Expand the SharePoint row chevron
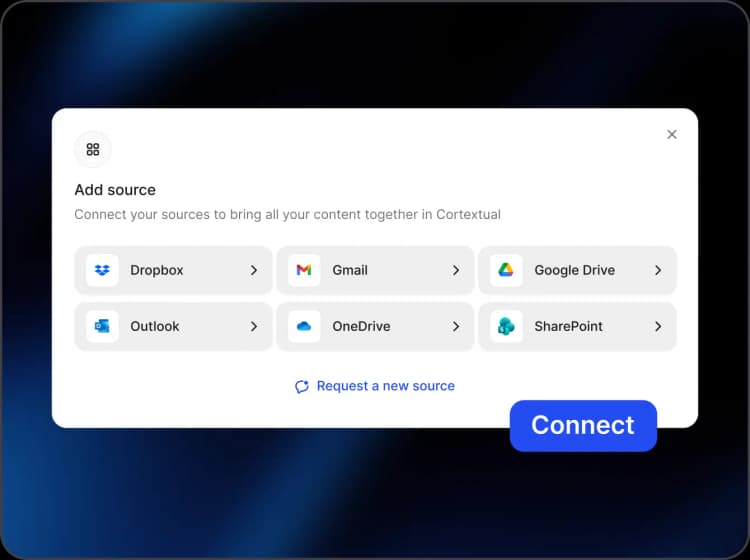Image resolution: width=750 pixels, height=560 pixels. click(658, 326)
